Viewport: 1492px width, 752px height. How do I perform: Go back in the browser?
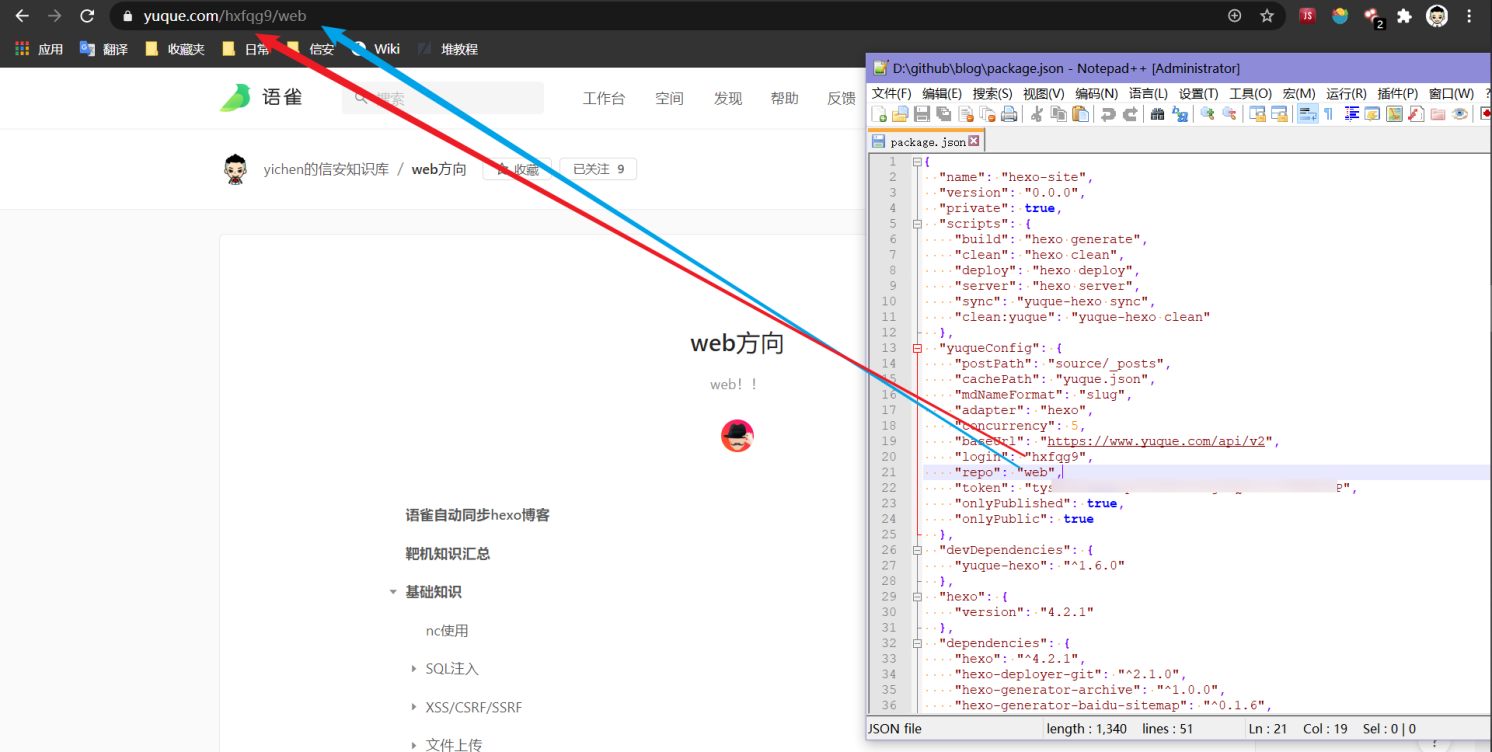pyautogui.click(x=22, y=16)
